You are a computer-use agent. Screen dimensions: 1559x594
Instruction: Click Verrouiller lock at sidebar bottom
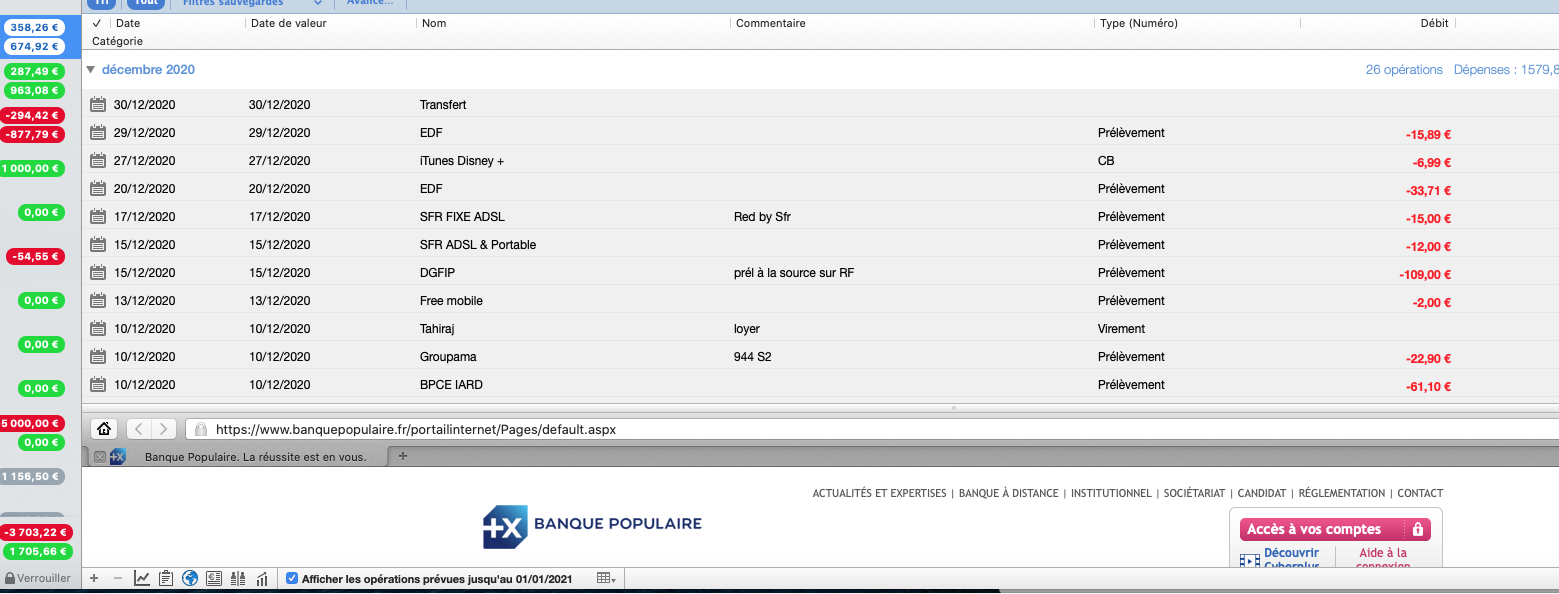pos(38,578)
